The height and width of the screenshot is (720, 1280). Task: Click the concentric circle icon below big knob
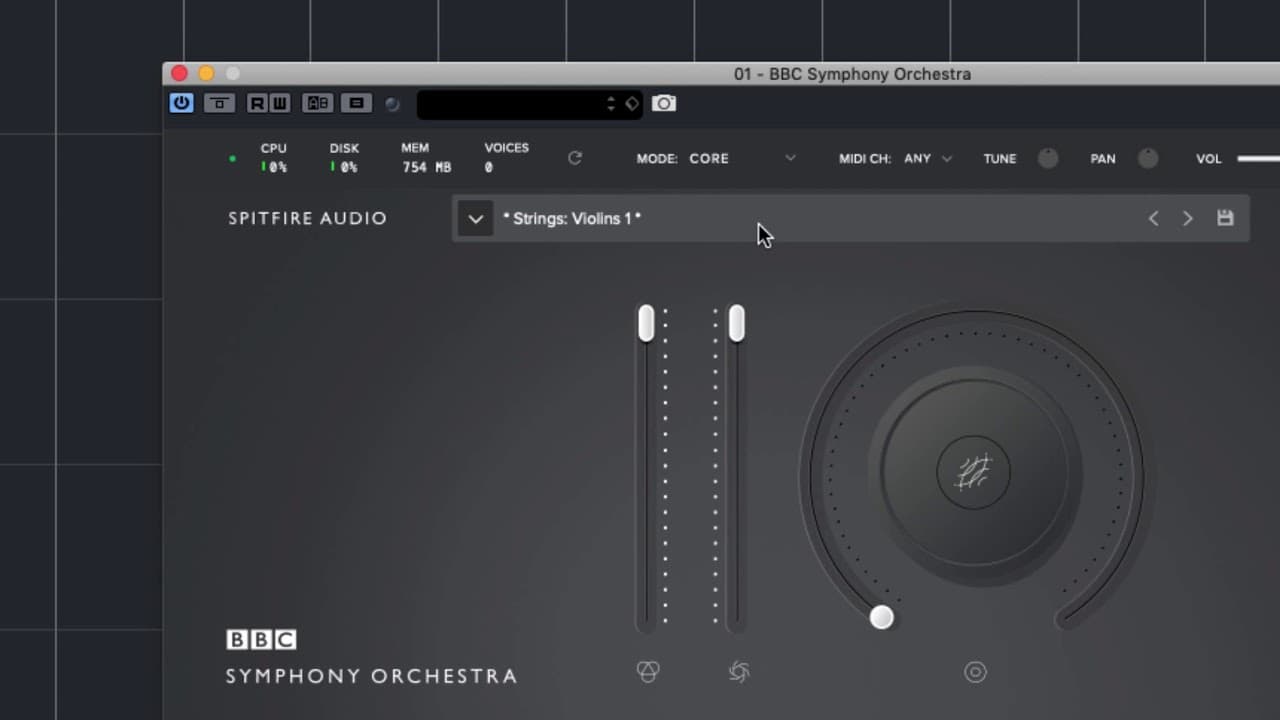(975, 672)
